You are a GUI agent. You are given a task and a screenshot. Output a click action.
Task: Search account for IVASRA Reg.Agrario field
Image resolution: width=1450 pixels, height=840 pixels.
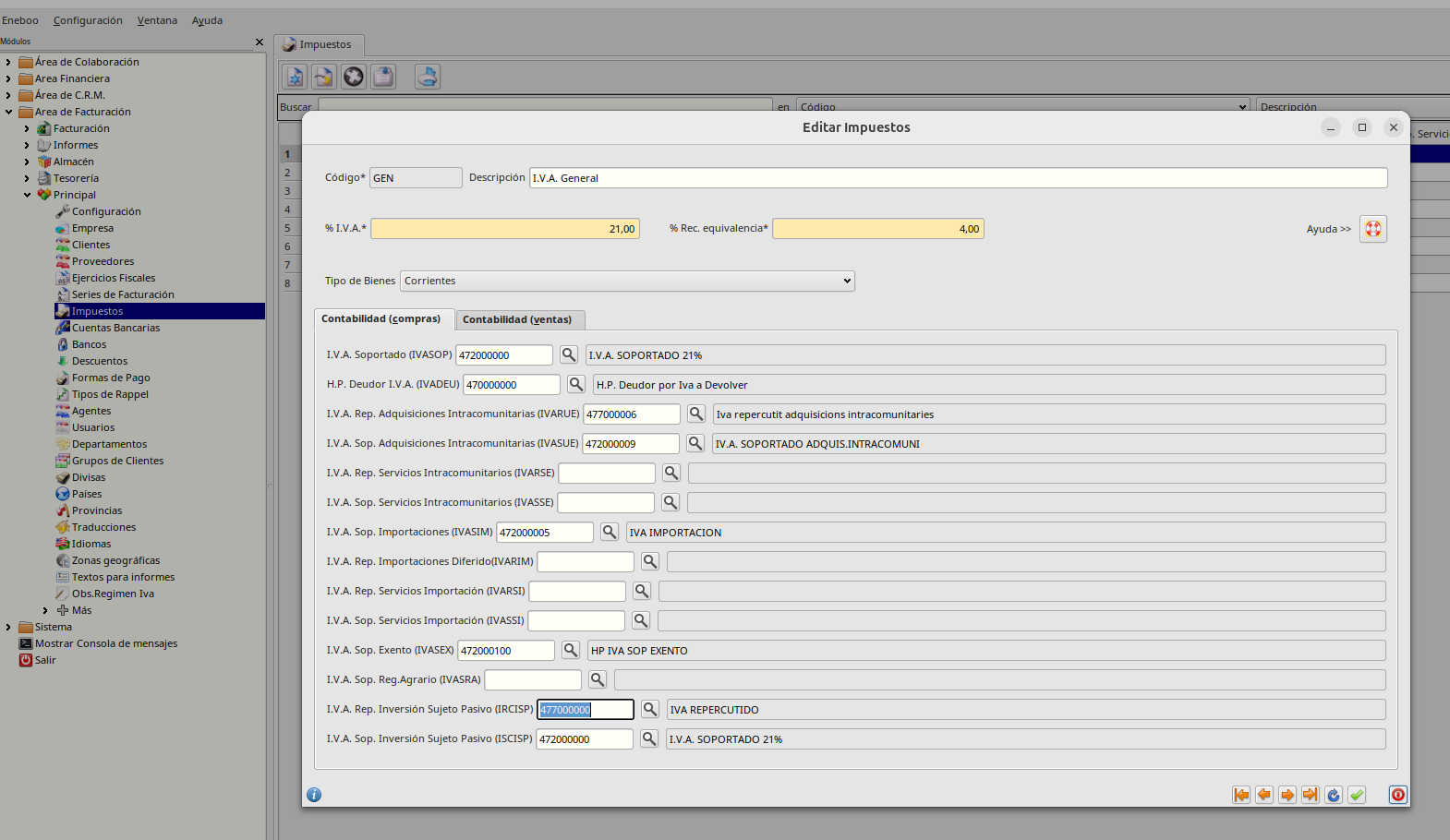pos(598,679)
